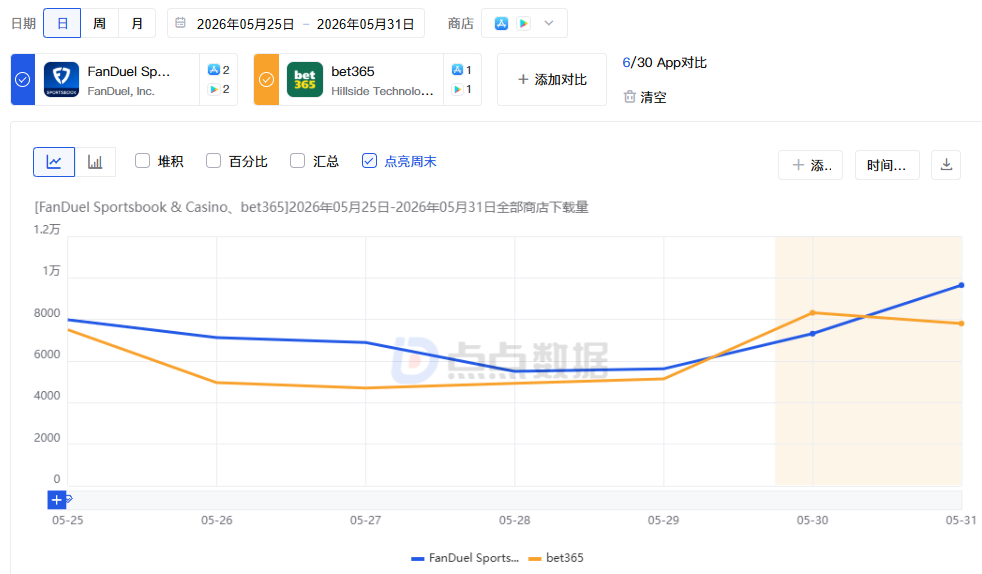
Task: Select the 周 weekly tab
Action: click(99, 23)
